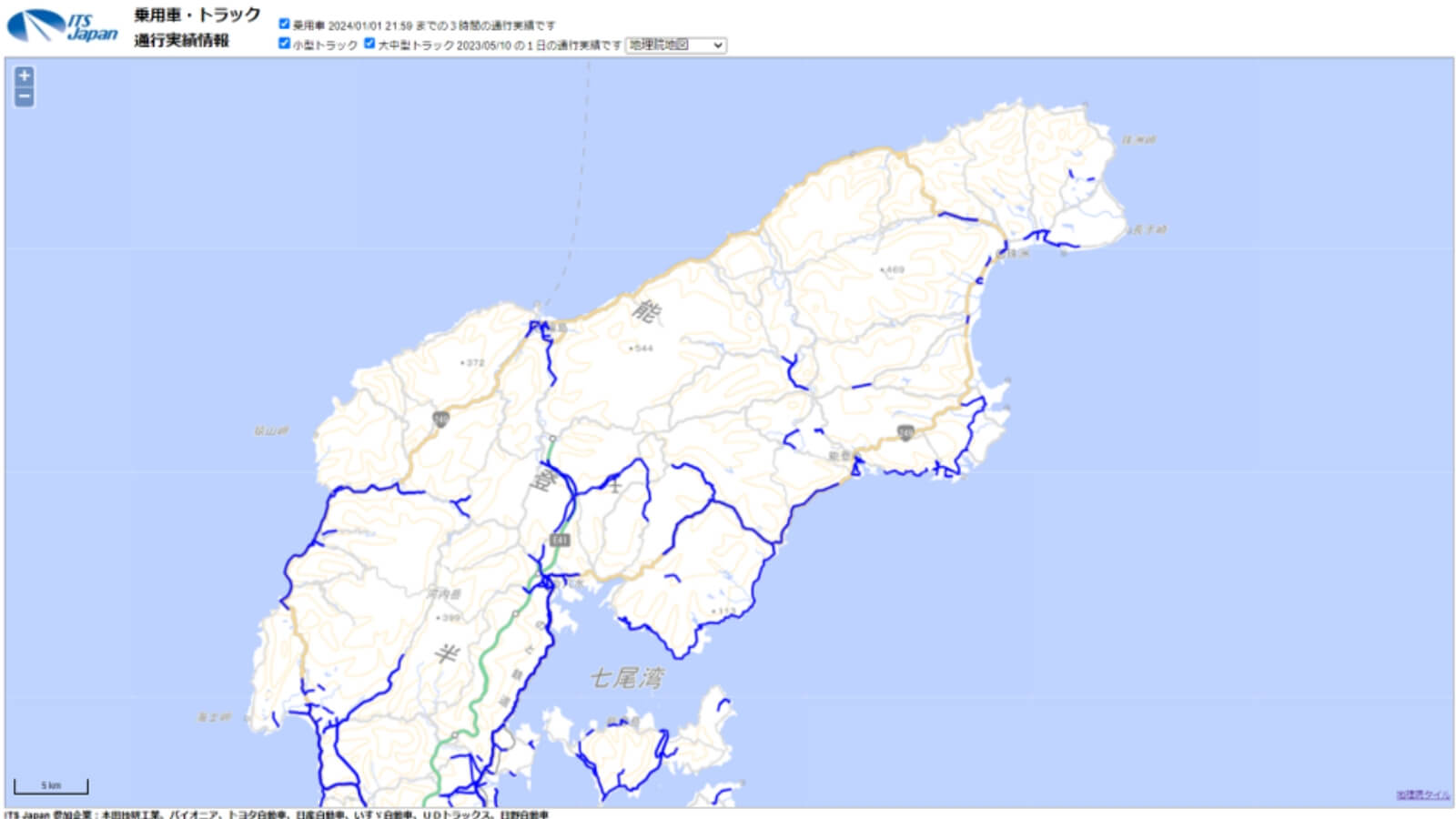Click the 能 character on the map
This screenshot has width=1456, height=819.
pyautogui.click(x=647, y=311)
